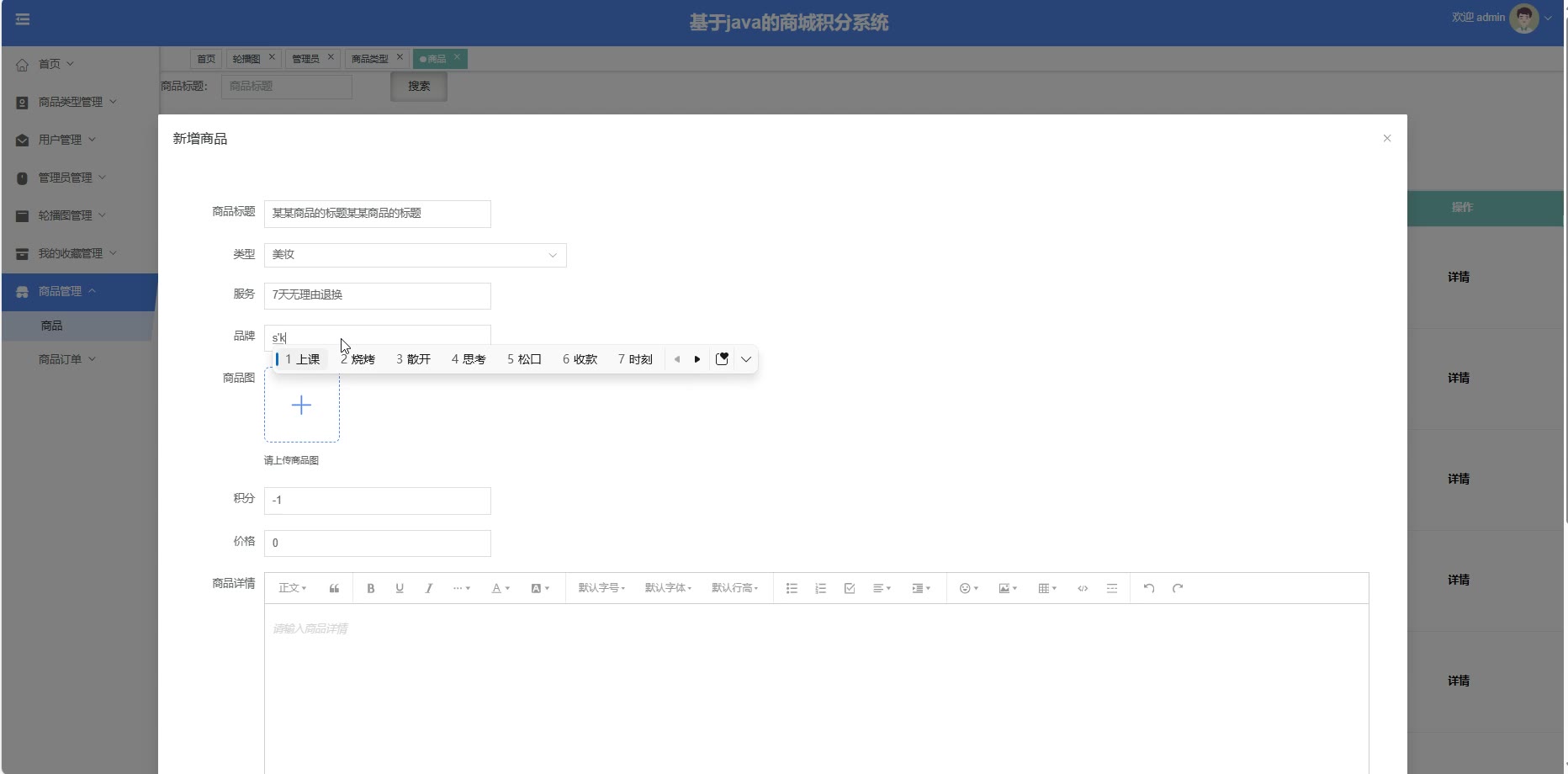This screenshot has width=1568, height=774.
Task: Expand 商品订单 sidebar menu
Action: tap(80, 359)
